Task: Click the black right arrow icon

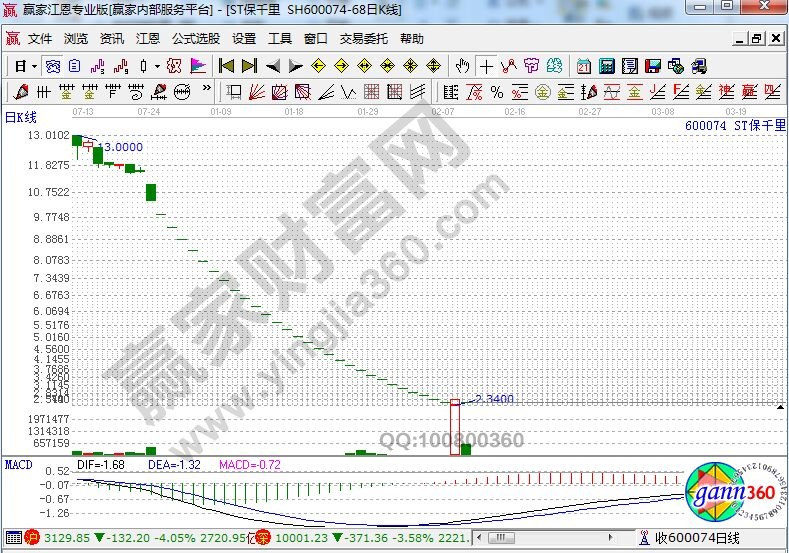Action: [296, 66]
